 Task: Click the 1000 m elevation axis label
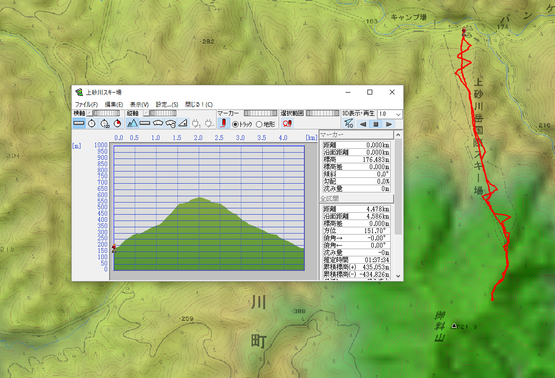click(101, 145)
